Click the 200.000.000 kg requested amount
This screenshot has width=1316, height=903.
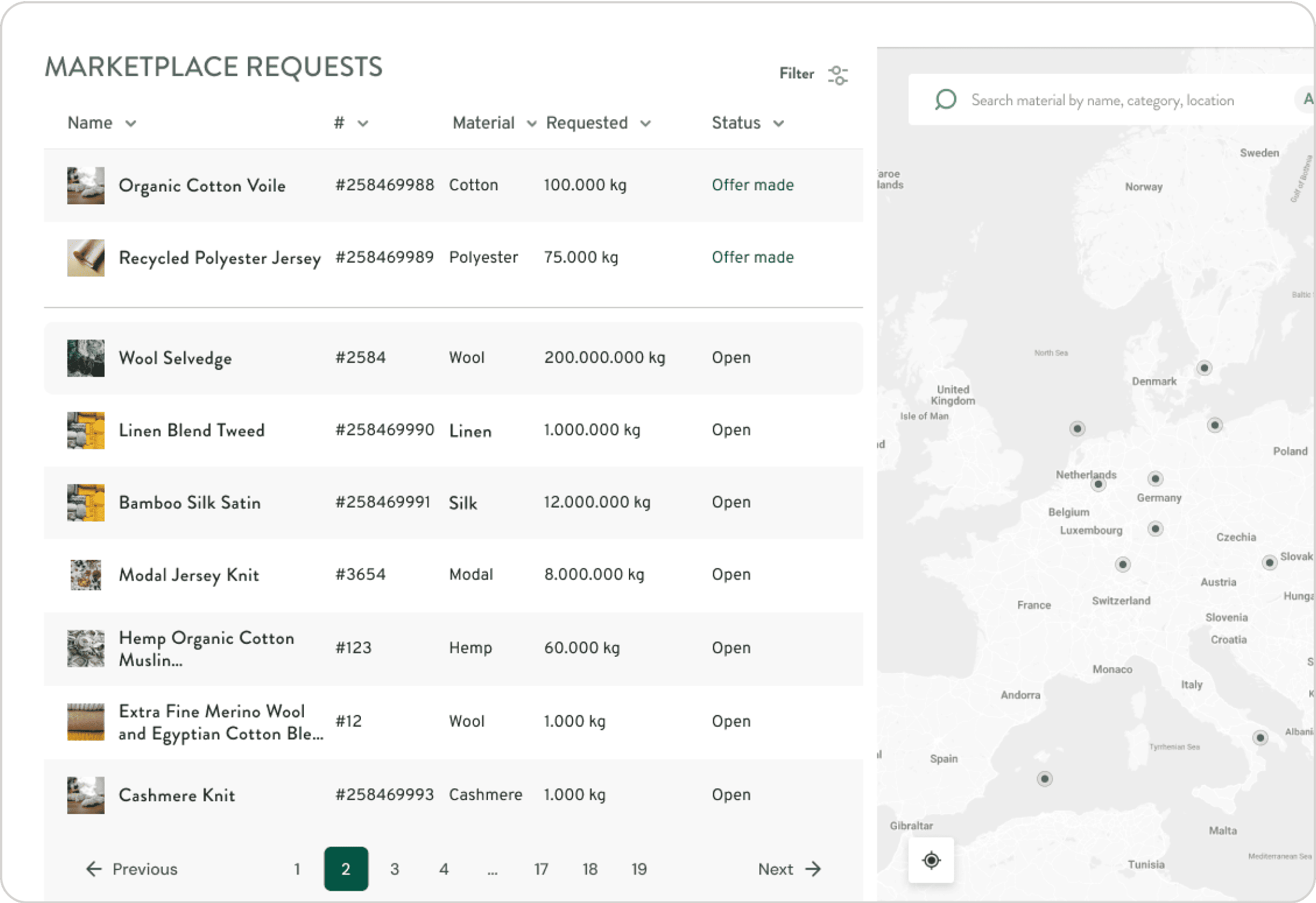click(604, 358)
